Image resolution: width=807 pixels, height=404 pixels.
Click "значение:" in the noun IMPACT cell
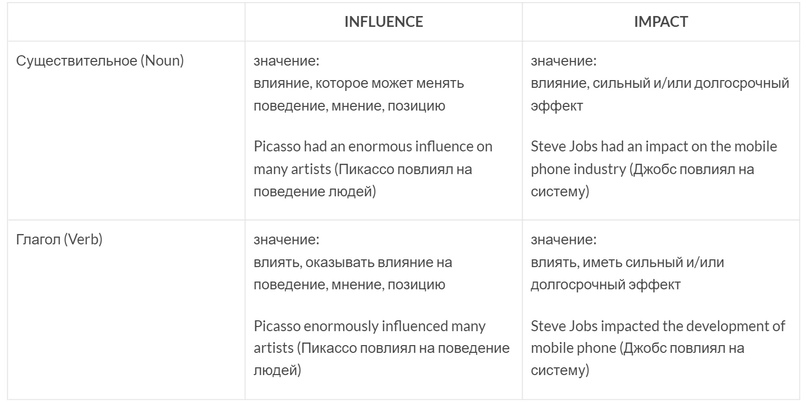564,61
